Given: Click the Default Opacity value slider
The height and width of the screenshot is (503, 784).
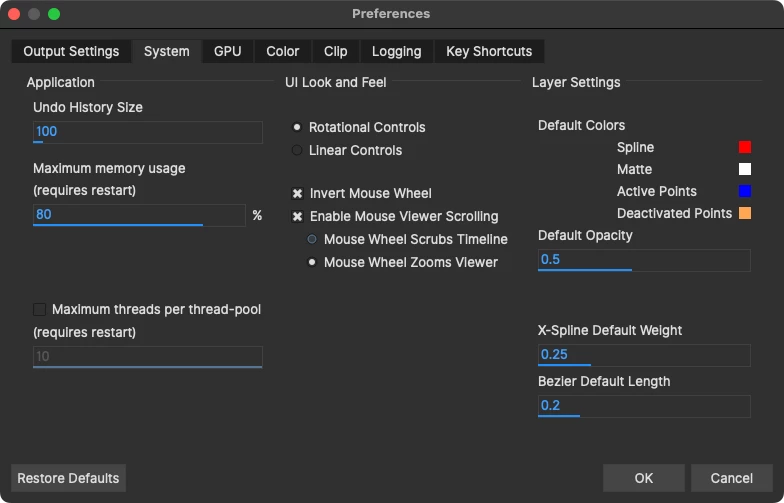Looking at the screenshot, I should (x=643, y=260).
